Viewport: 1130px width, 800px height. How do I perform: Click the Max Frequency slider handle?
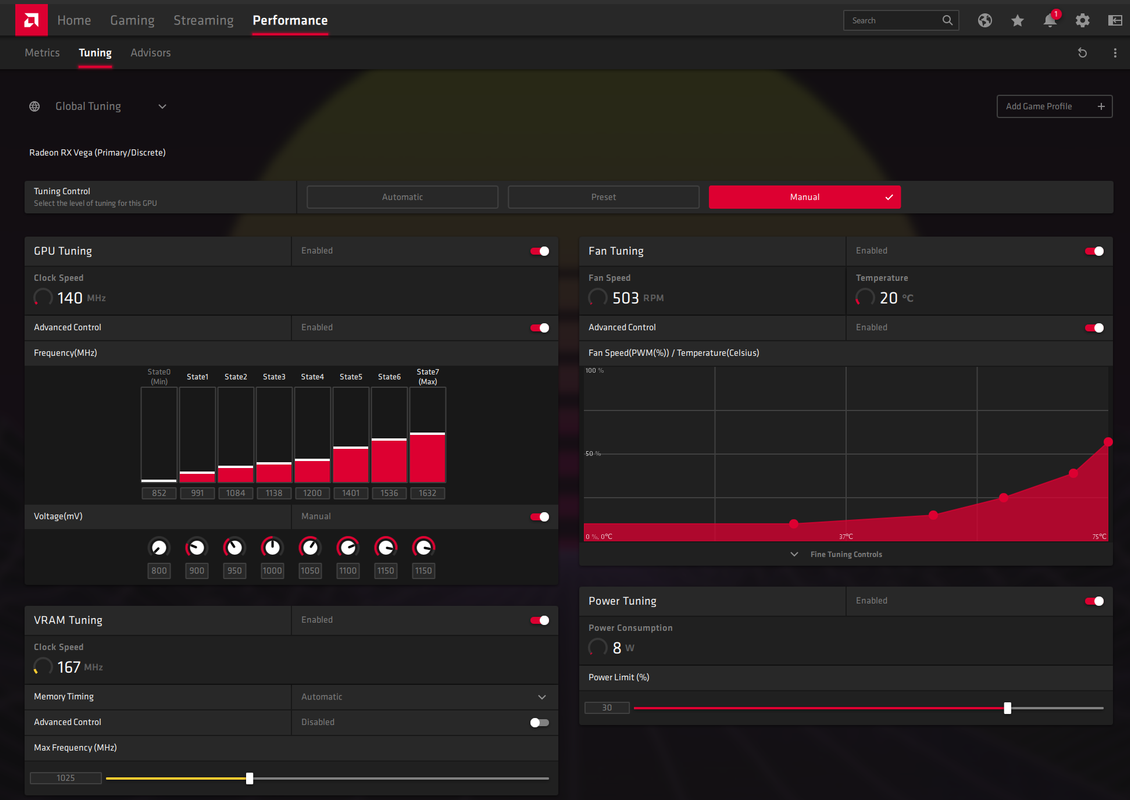click(249, 778)
